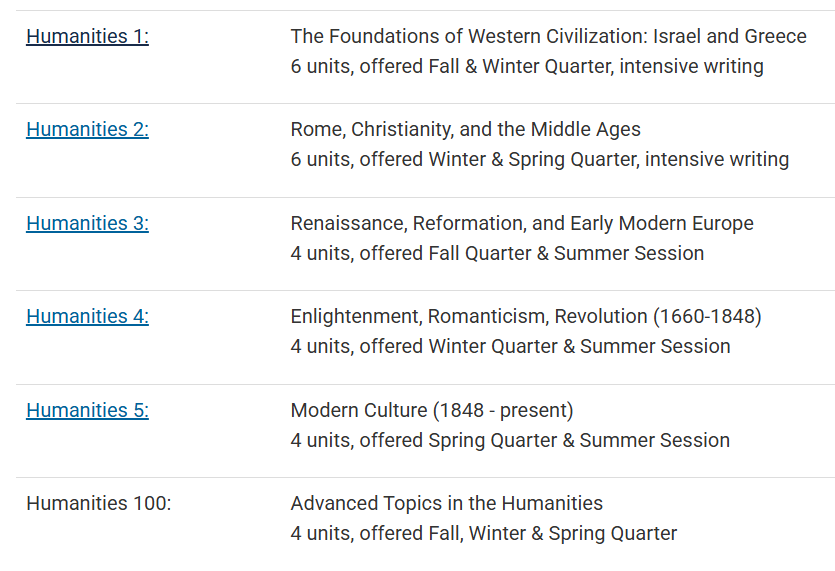Click the Fall & Winter Quarter offering line
The height and width of the screenshot is (571, 835).
point(527,67)
